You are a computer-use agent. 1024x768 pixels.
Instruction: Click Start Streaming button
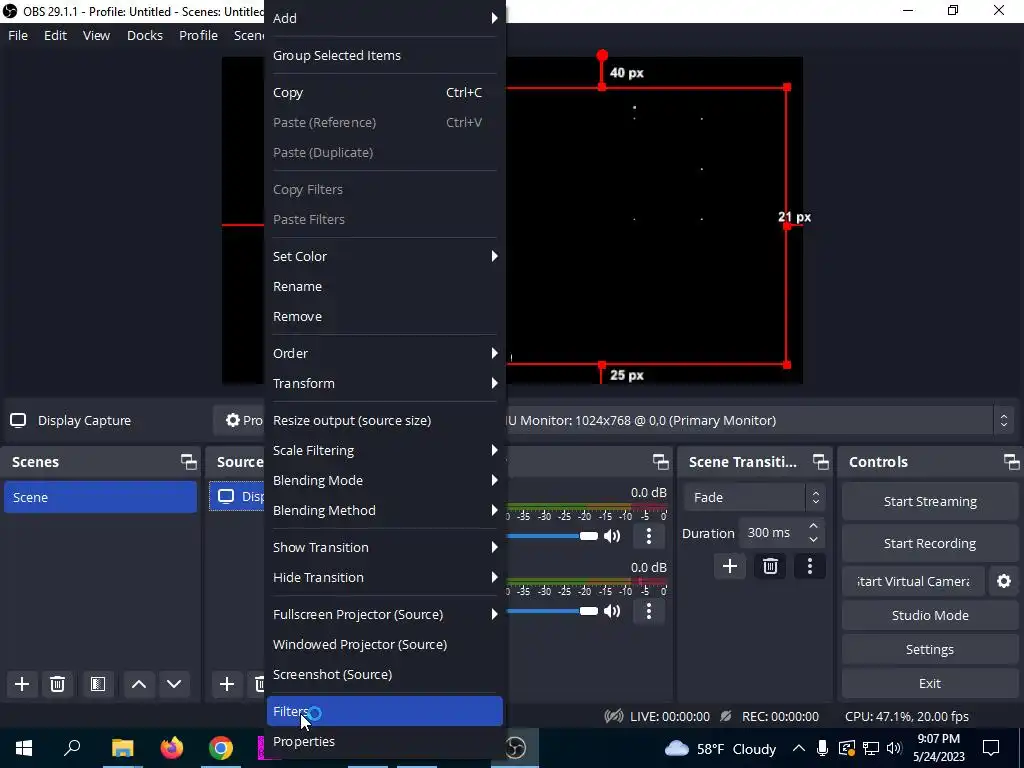pos(930,502)
